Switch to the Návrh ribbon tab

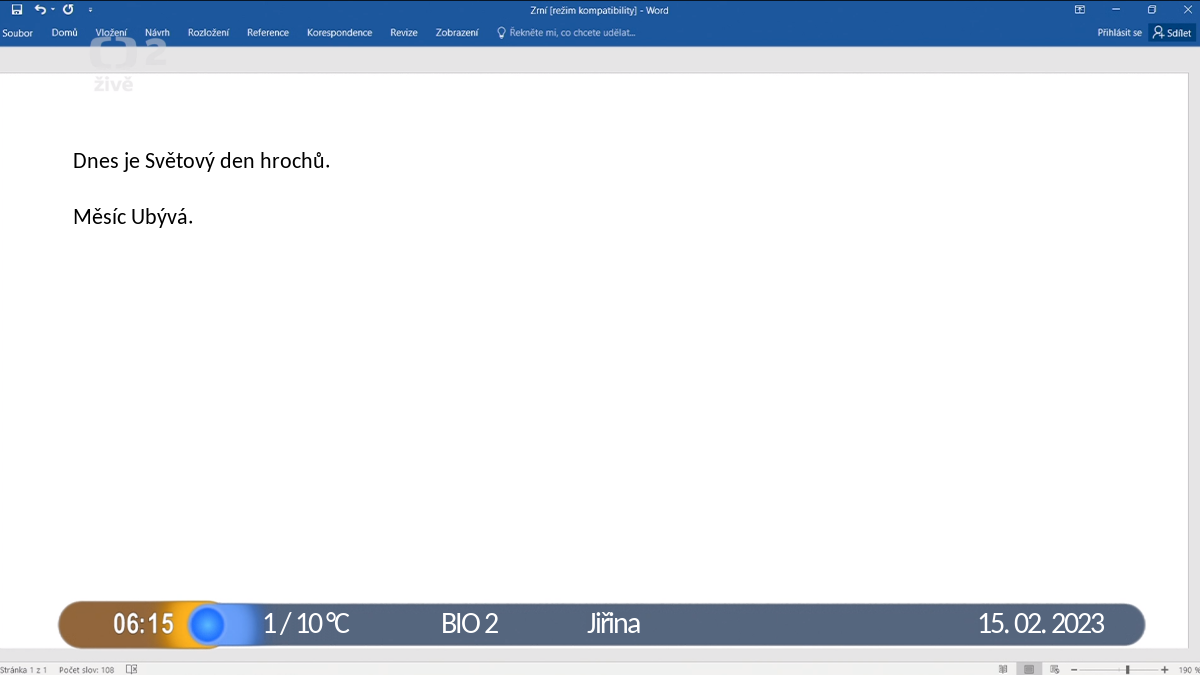[x=157, y=33]
